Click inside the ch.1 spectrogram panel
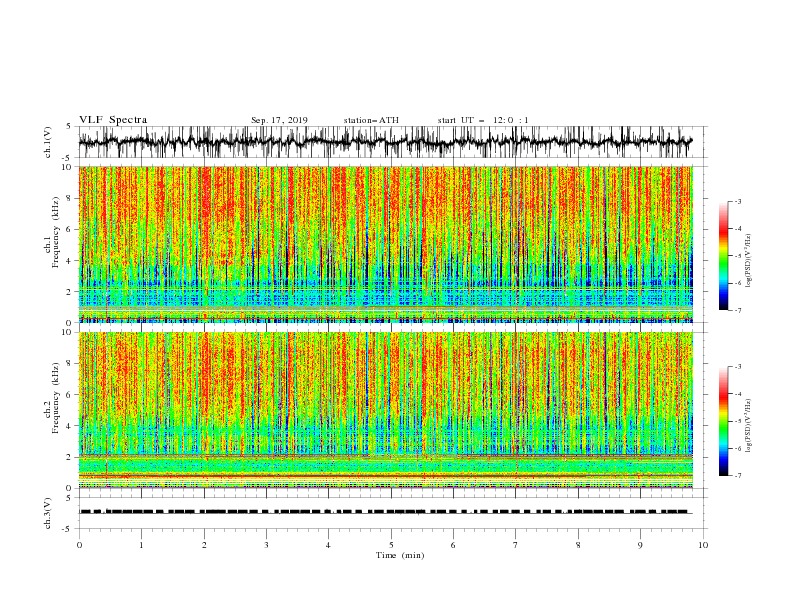Screen dimensions: 792x612 tap(385, 244)
